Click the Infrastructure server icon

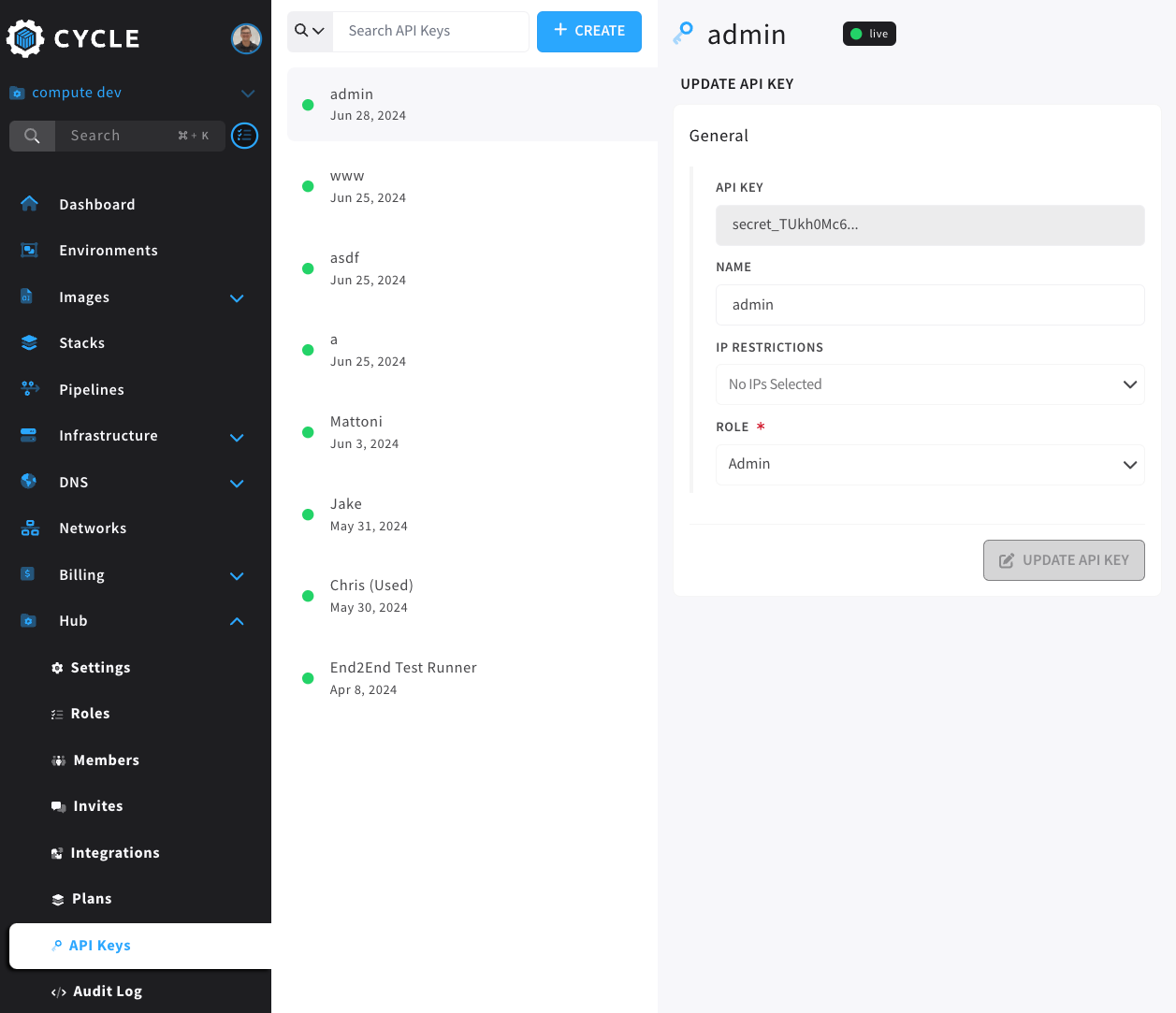29,435
